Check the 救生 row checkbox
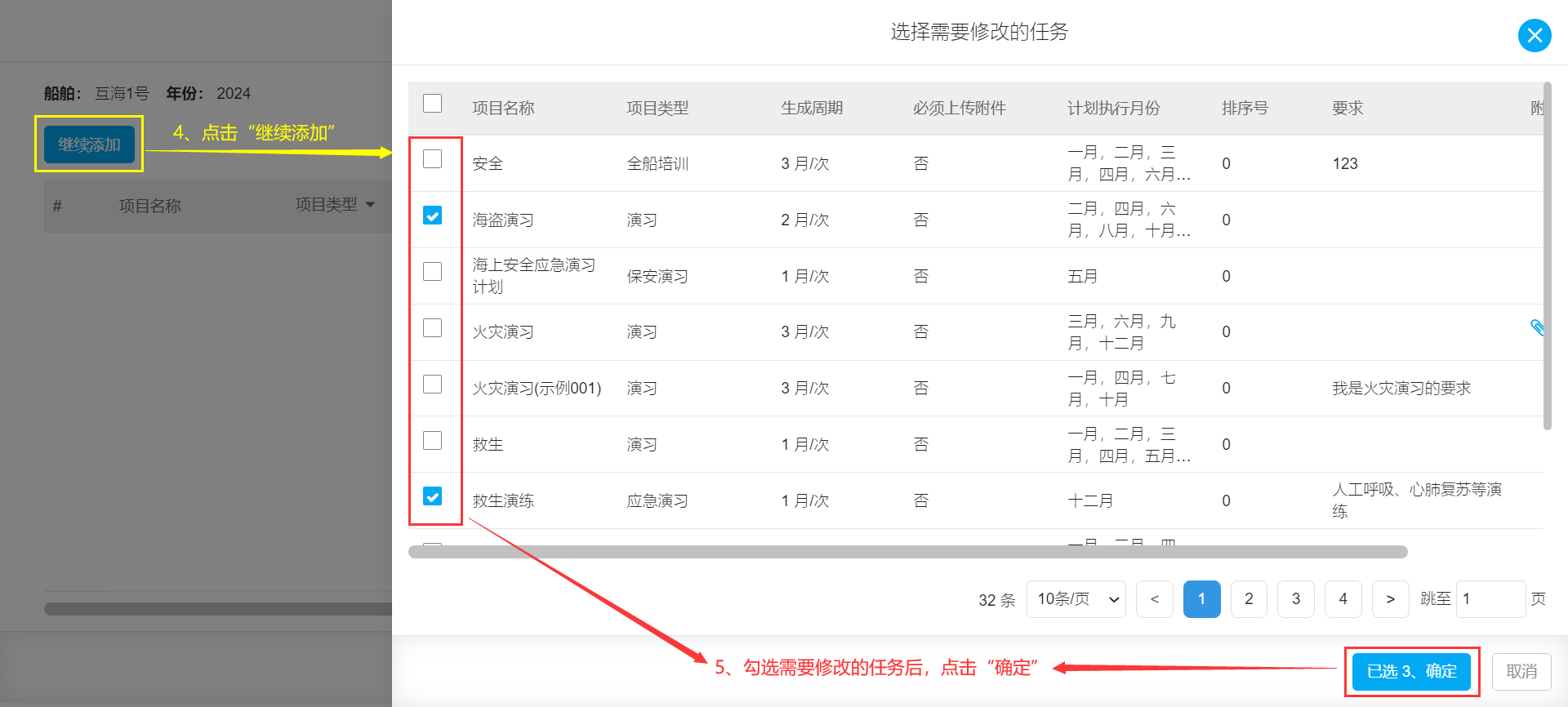The height and width of the screenshot is (707, 1568). pyautogui.click(x=432, y=440)
